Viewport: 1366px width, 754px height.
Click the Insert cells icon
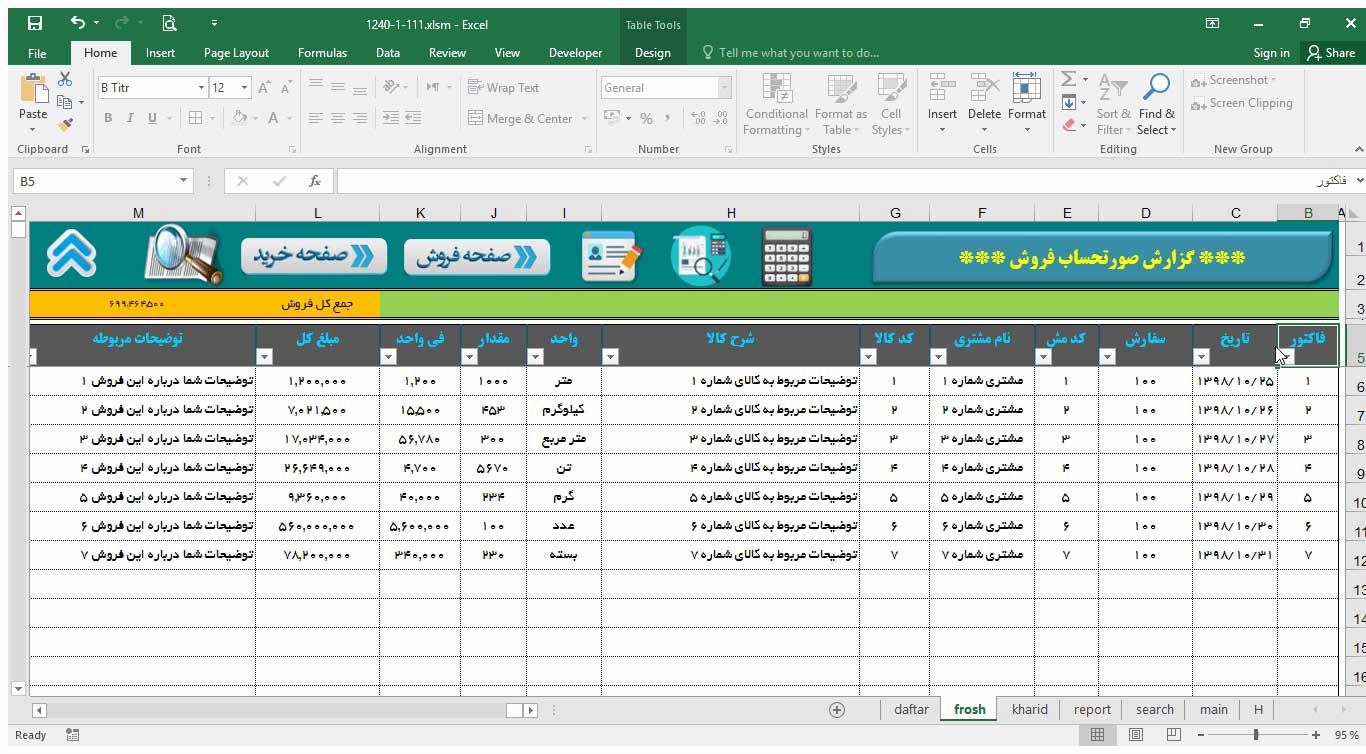tap(942, 90)
